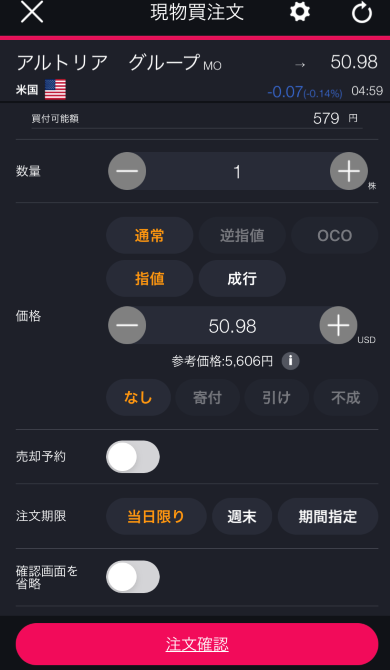Raise the 50.98 price with plus
Image resolution: width=390 pixels, height=670 pixels.
coord(338,325)
